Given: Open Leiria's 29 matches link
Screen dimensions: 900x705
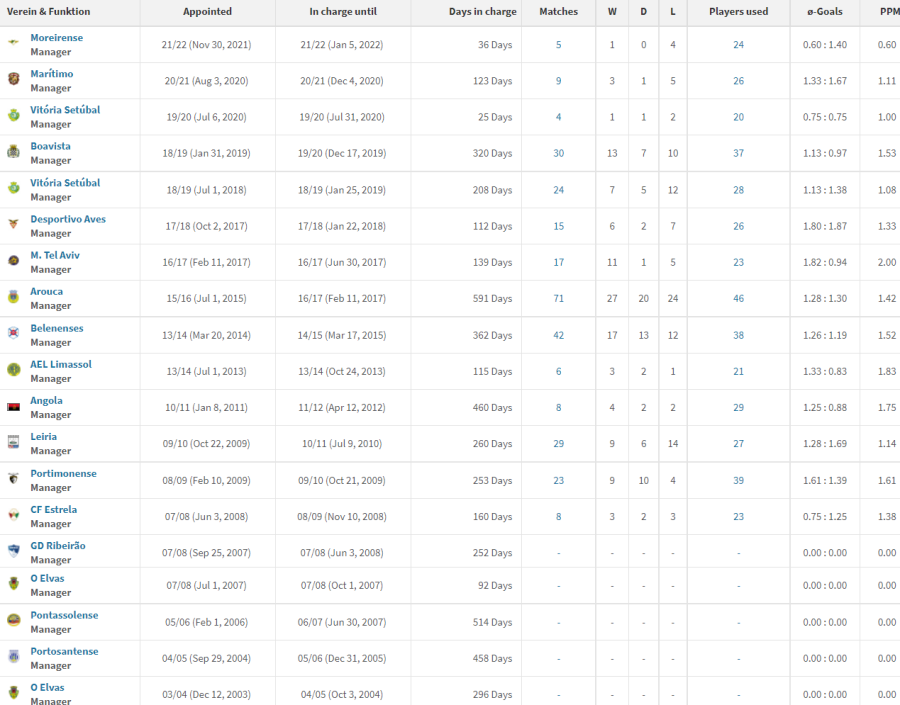Looking at the screenshot, I should click(558, 444).
